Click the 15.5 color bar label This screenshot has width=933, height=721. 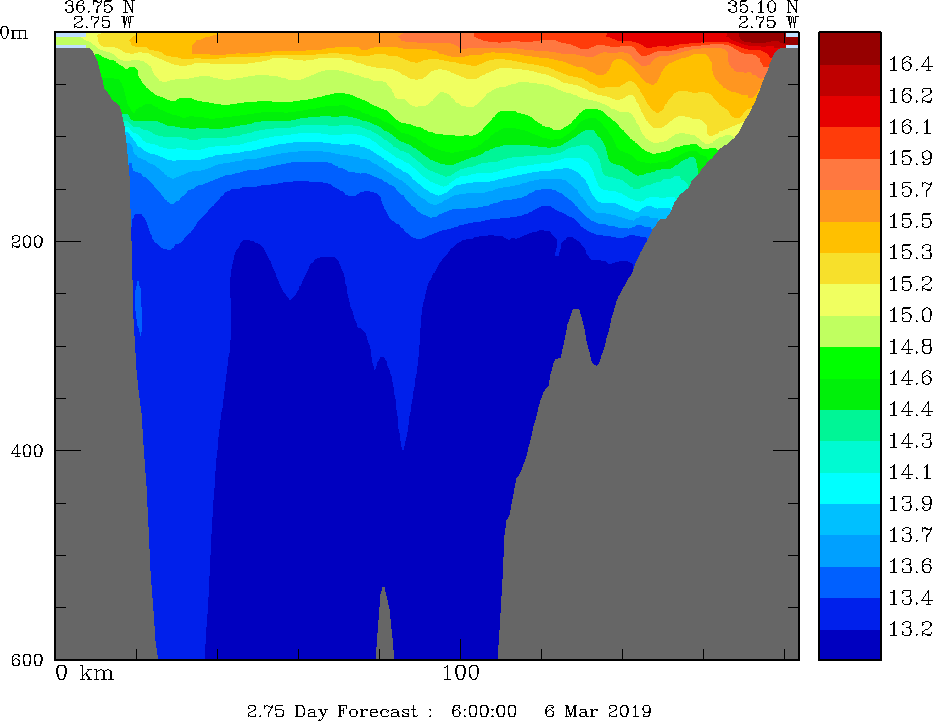tap(910, 221)
